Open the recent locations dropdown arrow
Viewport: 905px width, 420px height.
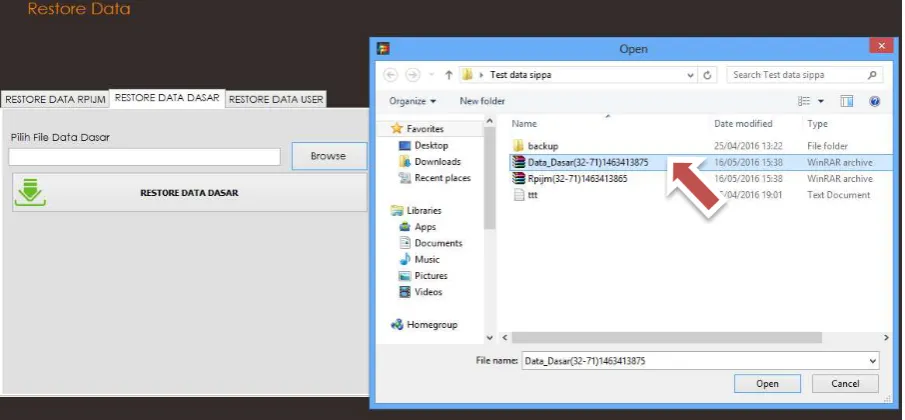tap(431, 75)
